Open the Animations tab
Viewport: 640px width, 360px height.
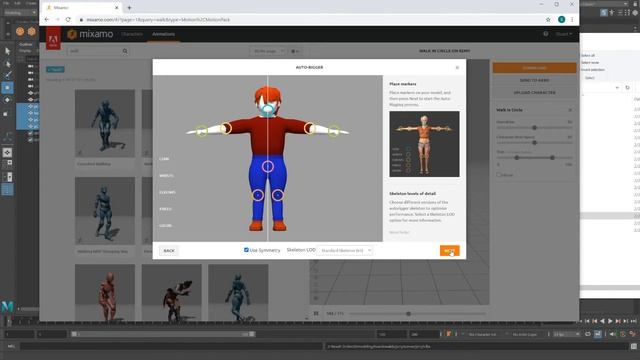click(x=163, y=34)
